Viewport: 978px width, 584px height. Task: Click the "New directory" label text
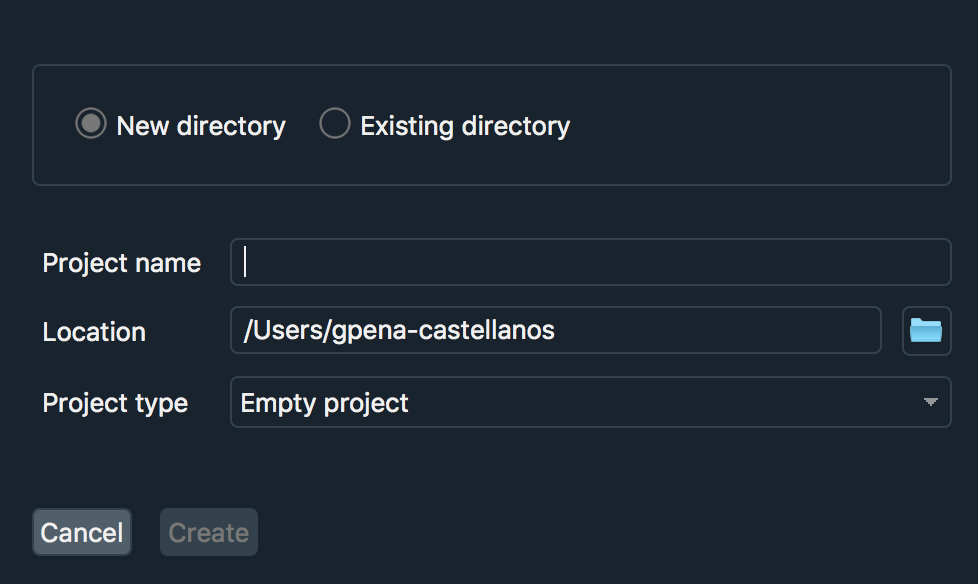201,126
